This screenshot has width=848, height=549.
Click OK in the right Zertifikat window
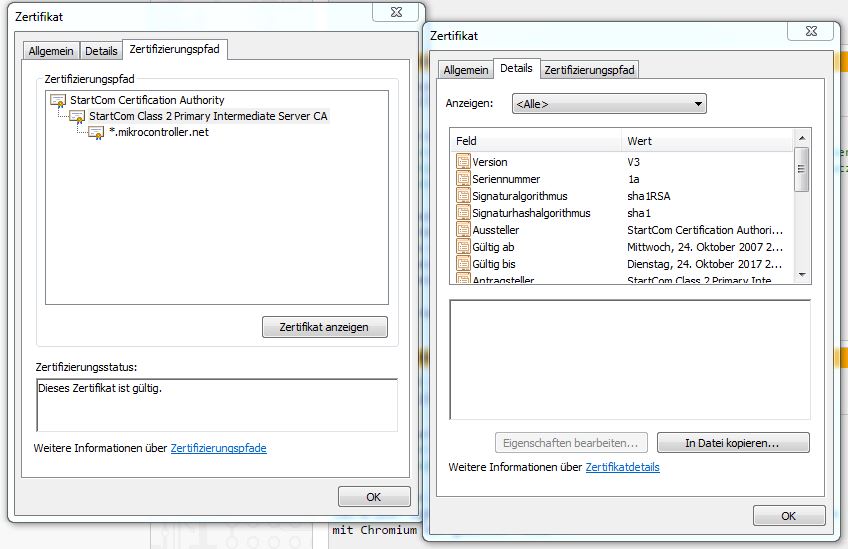[x=789, y=515]
